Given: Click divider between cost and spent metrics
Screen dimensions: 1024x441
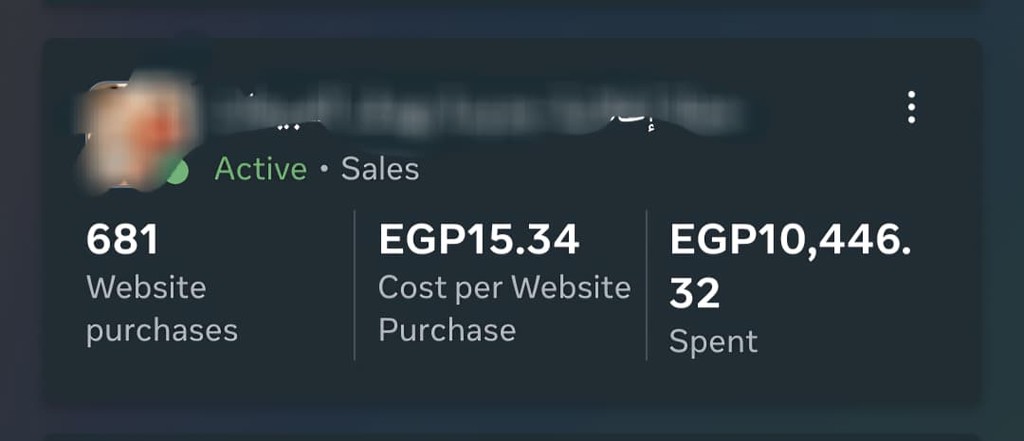Looking at the screenshot, I should coord(647,285).
